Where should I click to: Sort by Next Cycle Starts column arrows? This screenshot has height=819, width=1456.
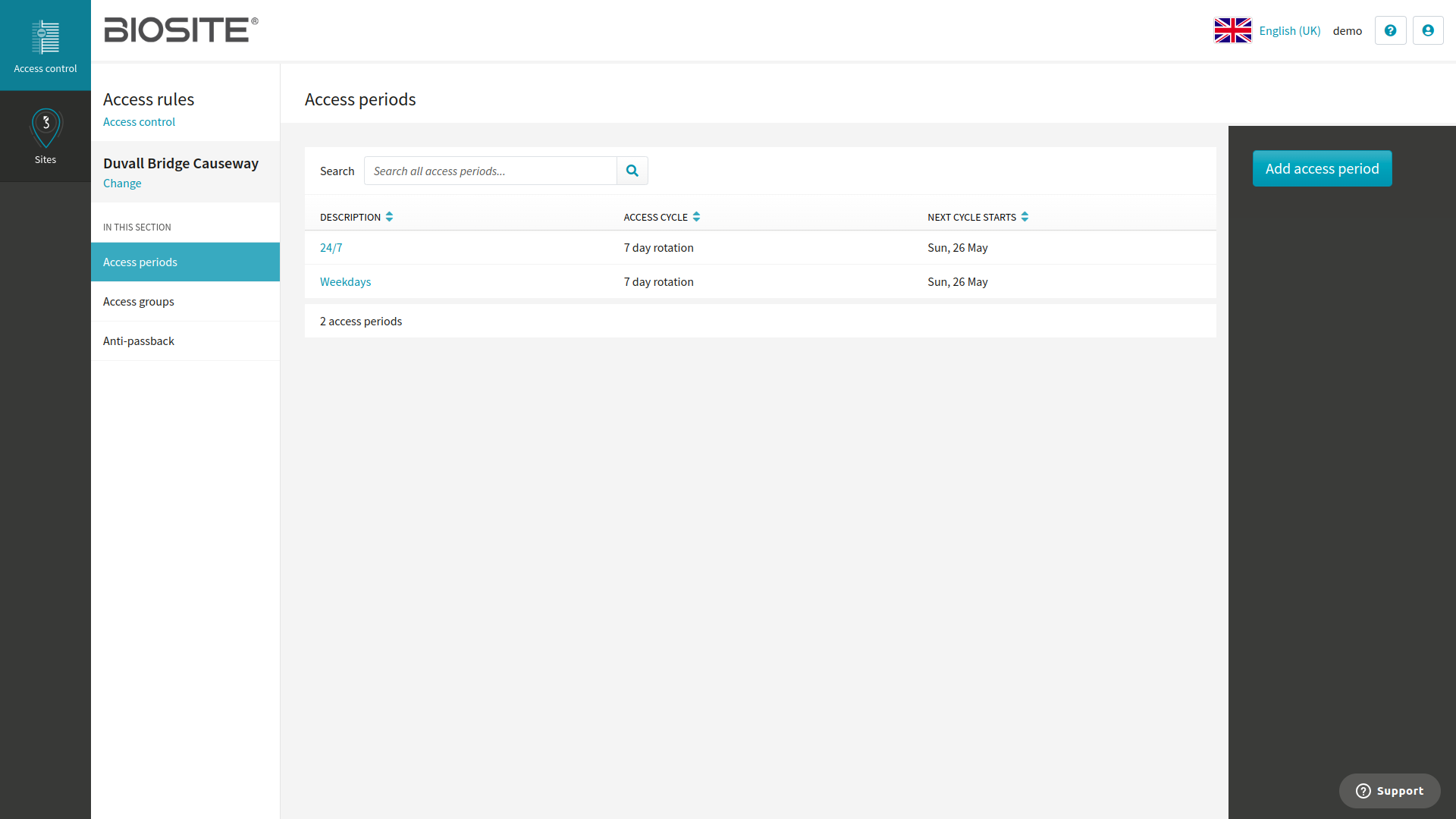1025,217
